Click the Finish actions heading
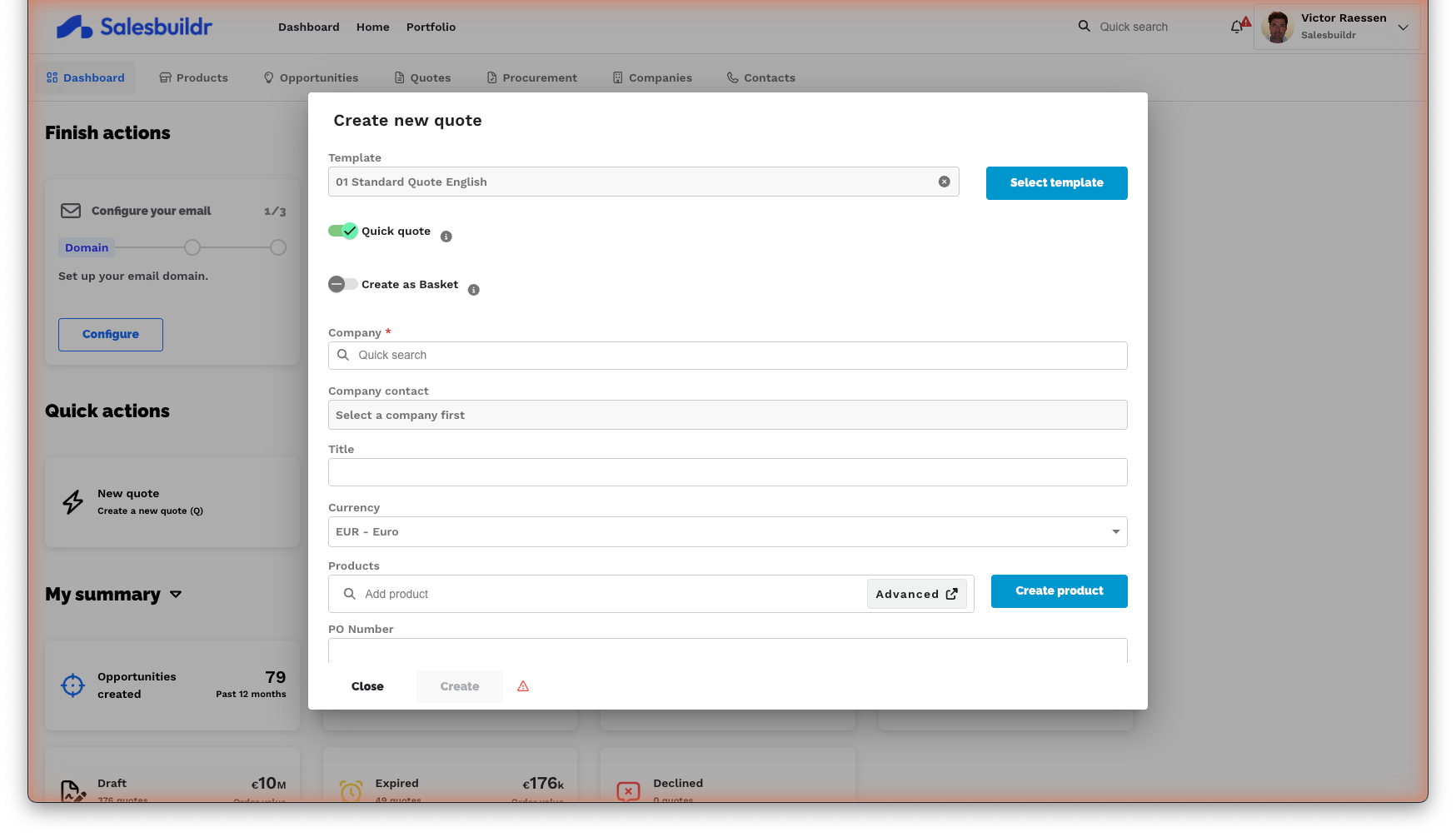1456x837 pixels. (x=107, y=133)
